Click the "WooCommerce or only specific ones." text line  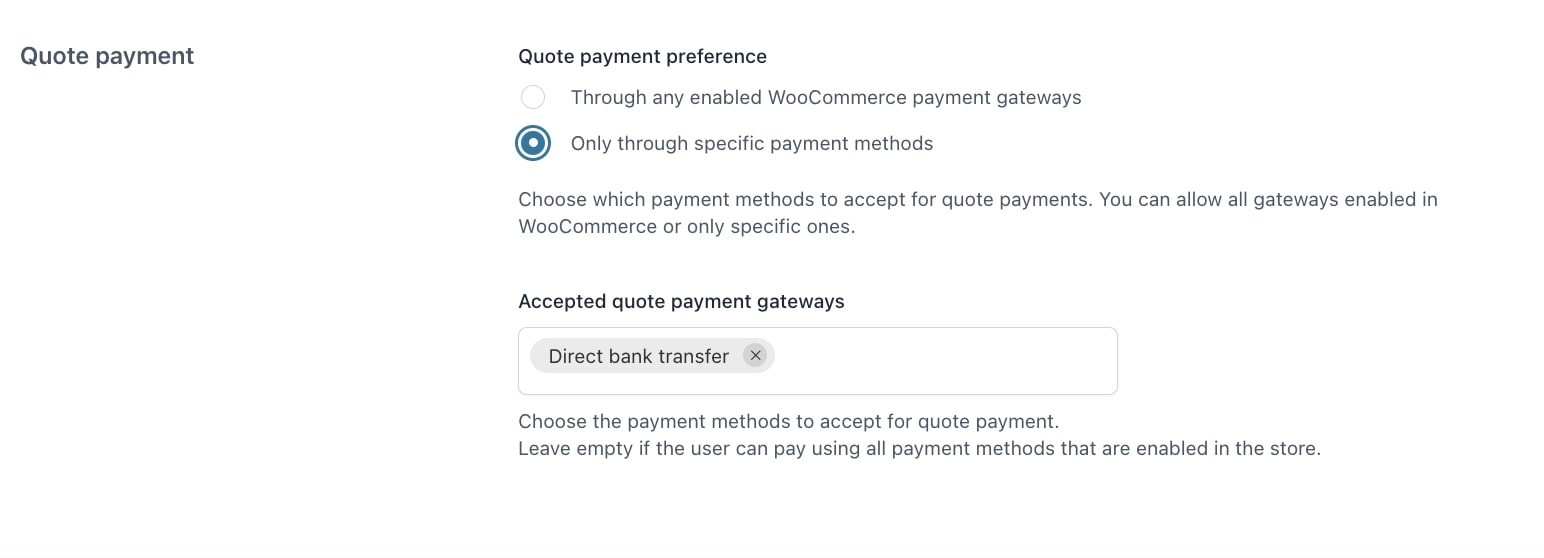click(x=686, y=226)
